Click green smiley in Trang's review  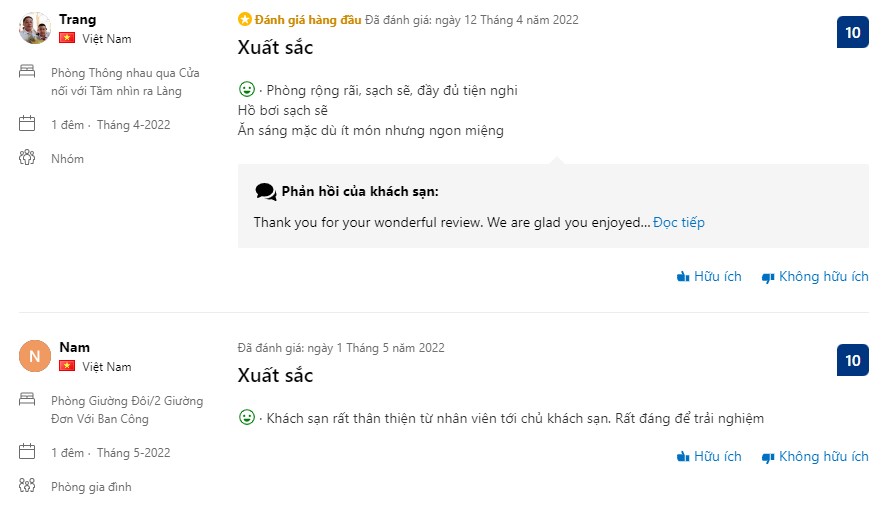click(x=246, y=89)
